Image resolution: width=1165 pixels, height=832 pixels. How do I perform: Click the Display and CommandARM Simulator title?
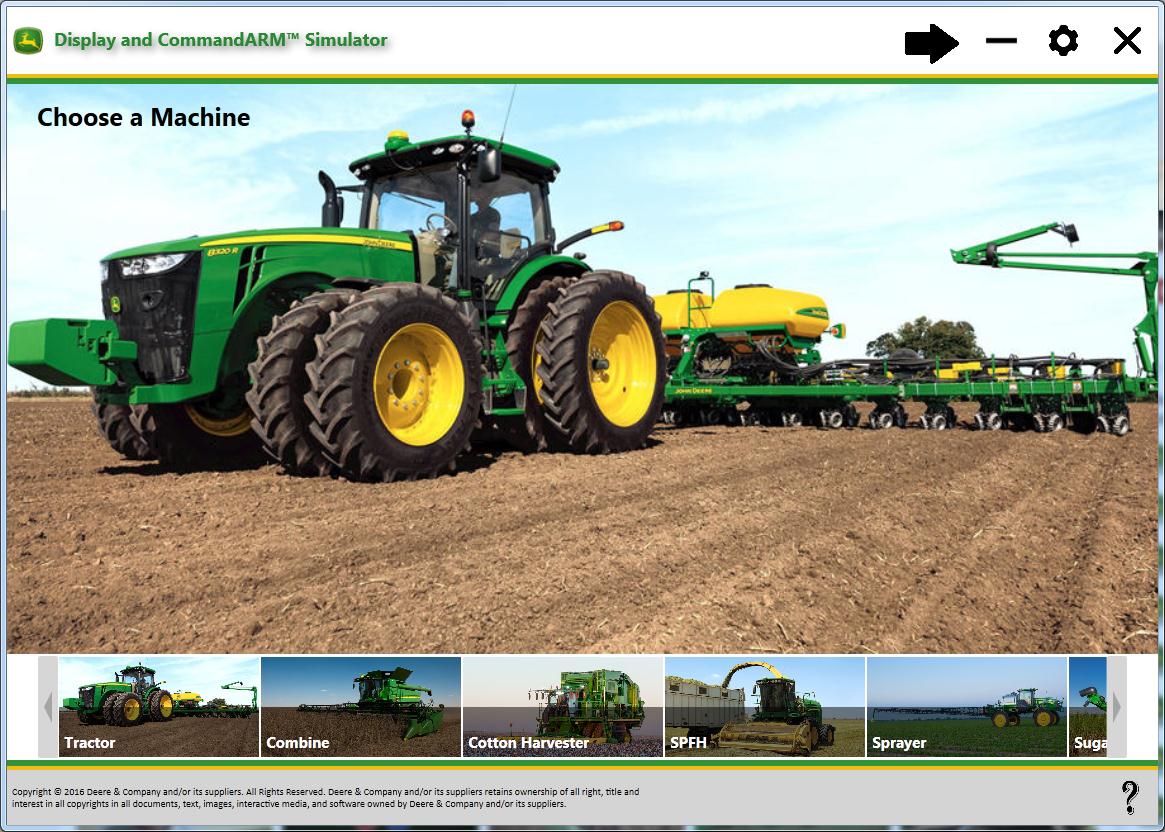pyautogui.click(x=221, y=40)
